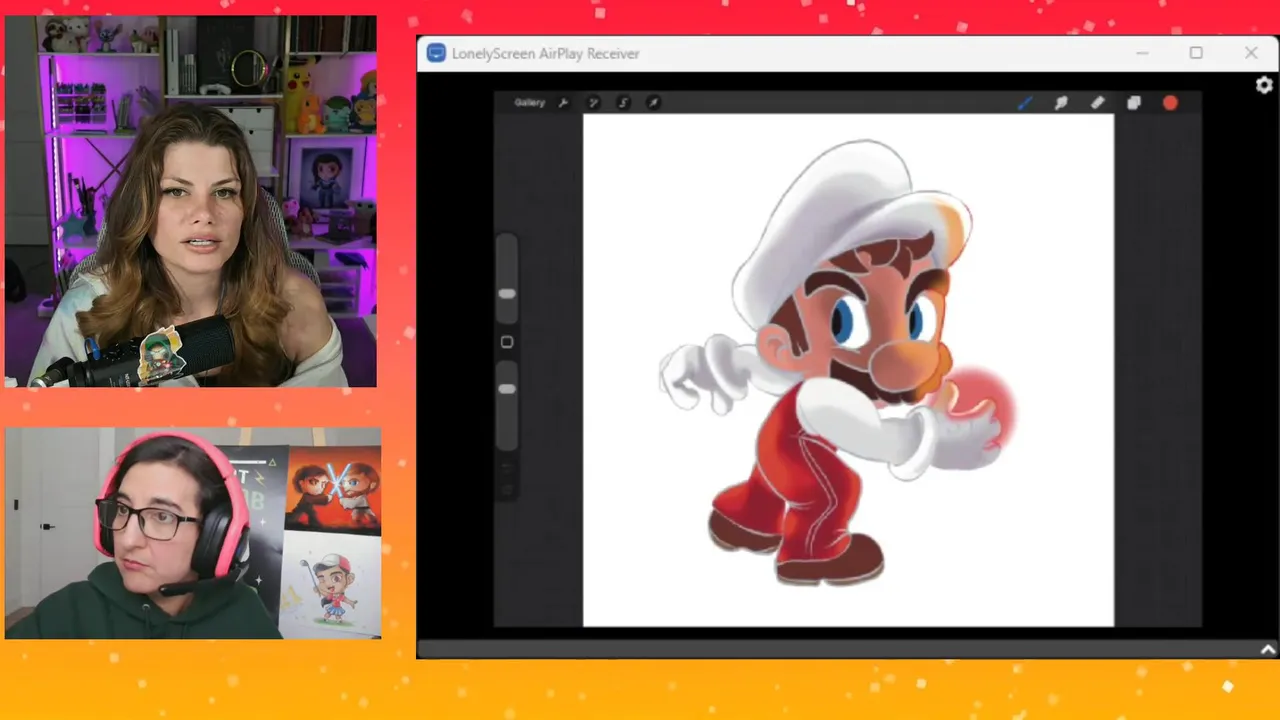Click the top webcam feed
Screen dimensions: 1280x720
coord(191,201)
